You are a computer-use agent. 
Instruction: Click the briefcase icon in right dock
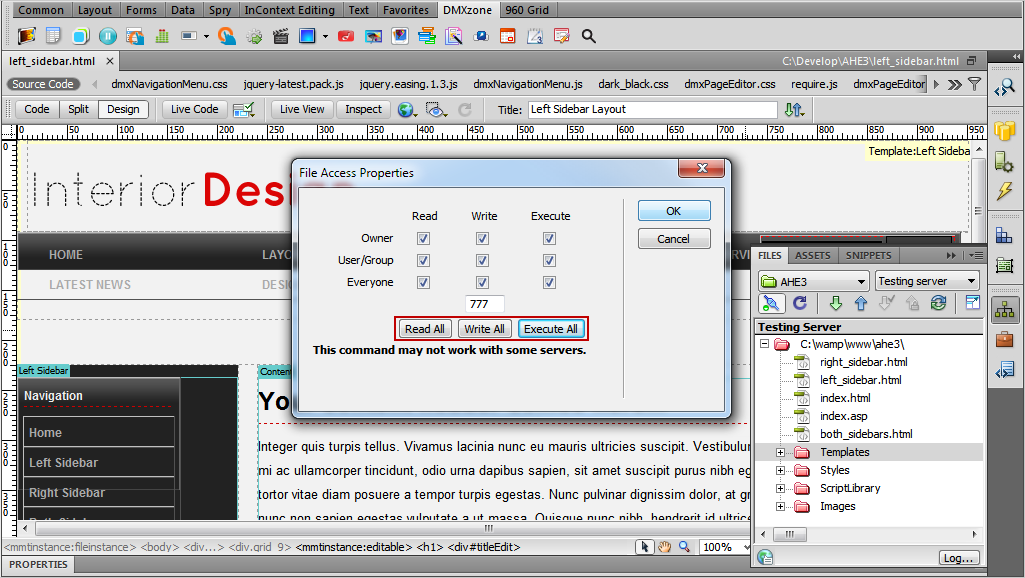(x=1004, y=339)
